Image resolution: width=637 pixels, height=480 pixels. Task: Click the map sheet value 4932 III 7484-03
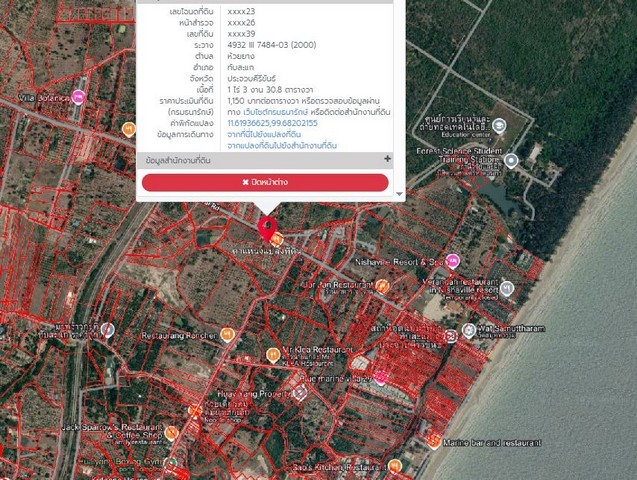click(x=272, y=45)
